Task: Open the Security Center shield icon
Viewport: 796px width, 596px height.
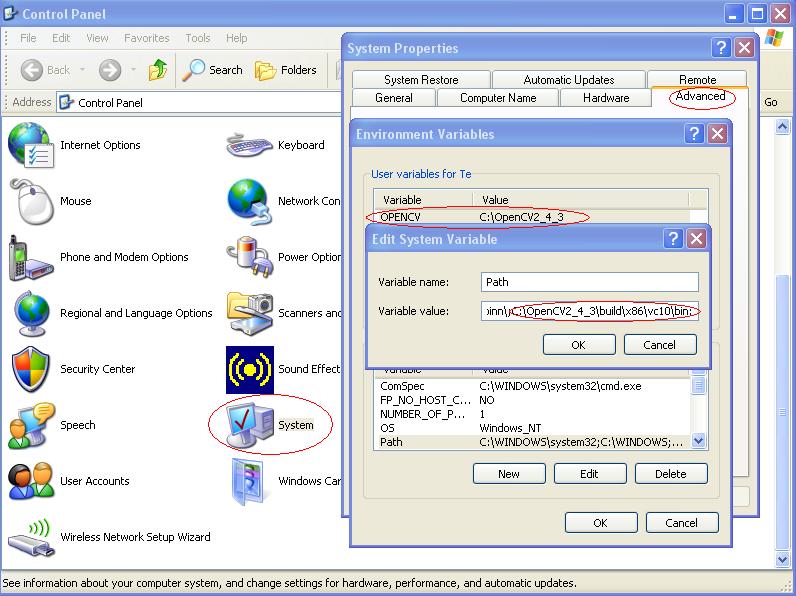Action: (x=31, y=369)
